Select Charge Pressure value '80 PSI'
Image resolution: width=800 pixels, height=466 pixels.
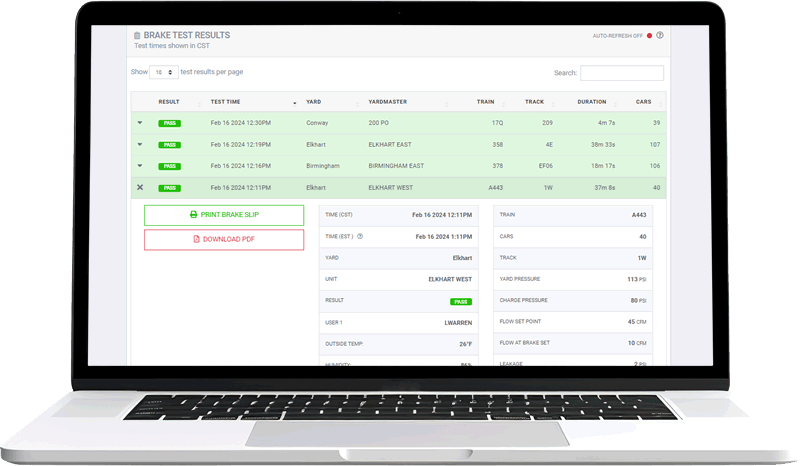coord(639,301)
